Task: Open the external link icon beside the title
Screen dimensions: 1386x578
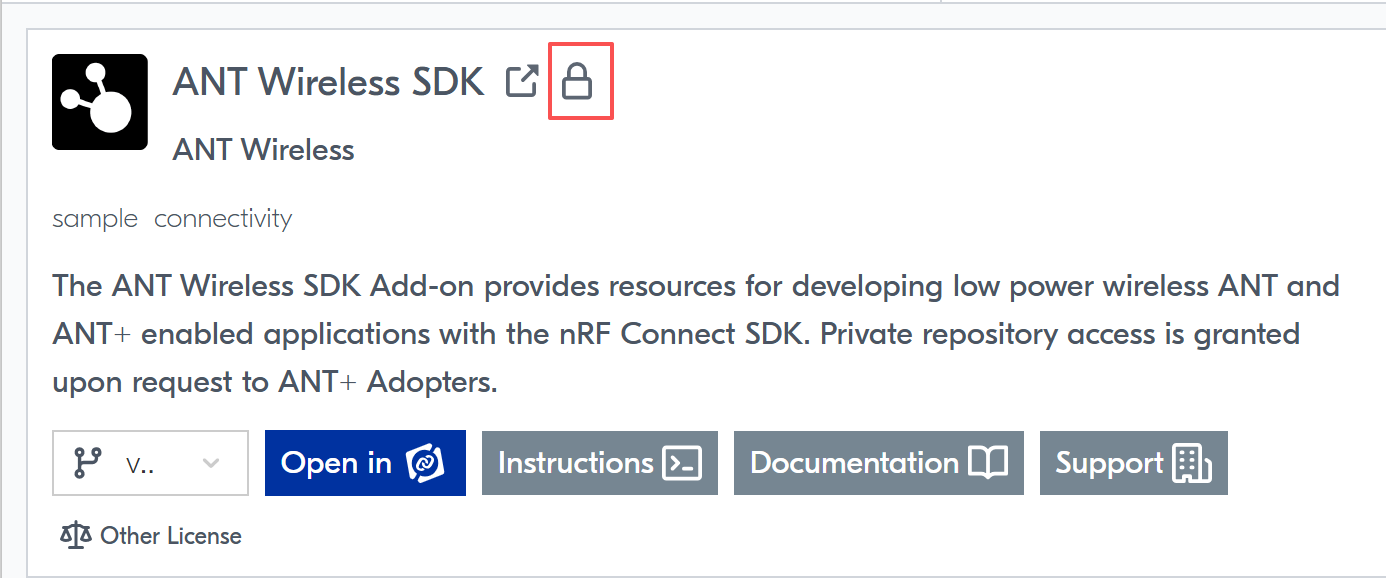Action: pos(522,81)
